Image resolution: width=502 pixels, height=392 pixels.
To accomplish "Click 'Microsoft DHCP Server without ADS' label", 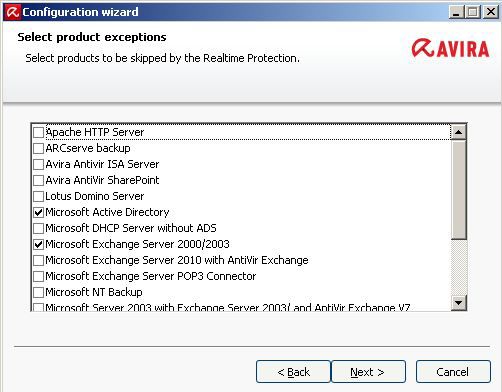I will pyautogui.click(x=131, y=228).
